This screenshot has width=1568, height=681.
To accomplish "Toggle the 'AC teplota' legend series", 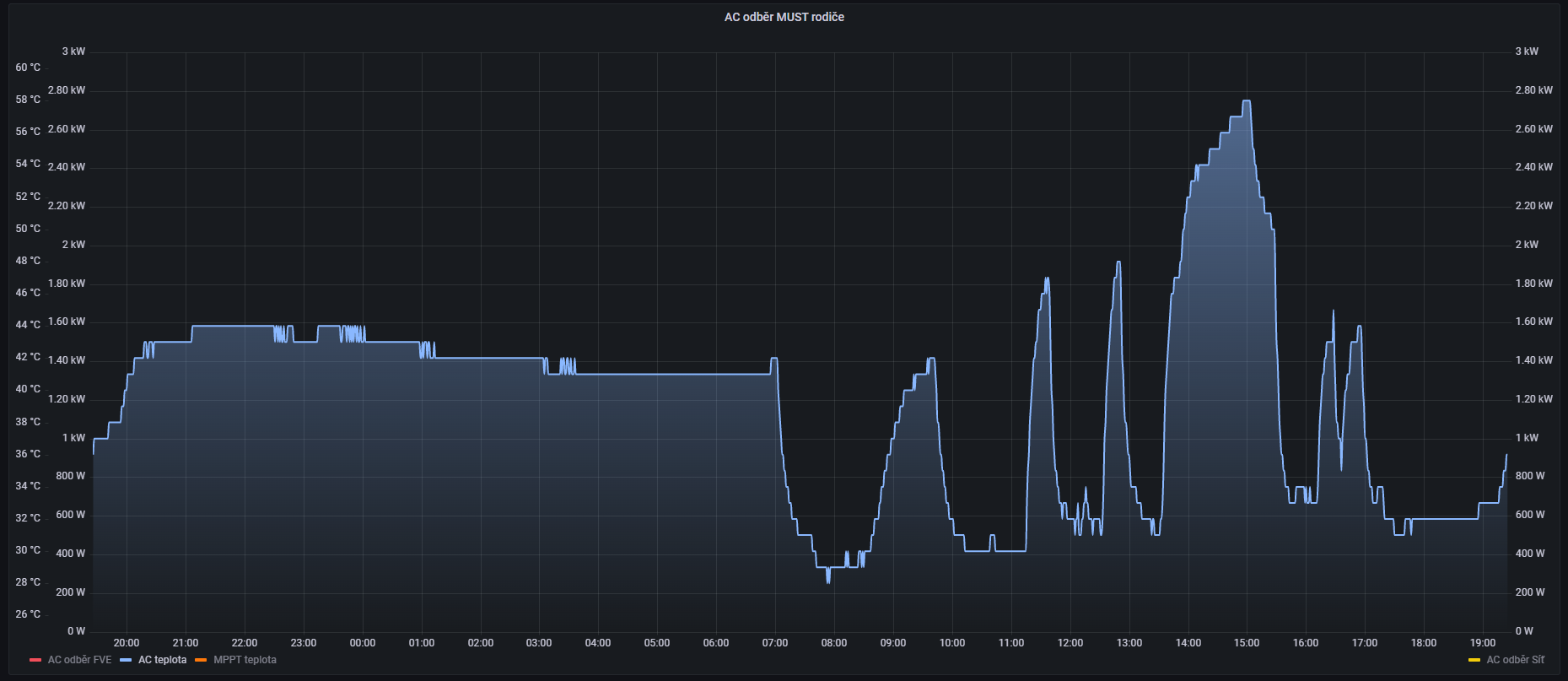I will pyautogui.click(x=162, y=660).
